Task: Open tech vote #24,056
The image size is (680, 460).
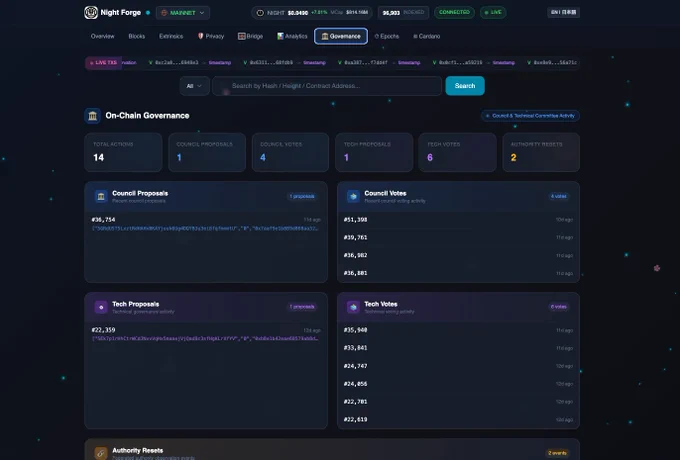Action: click(x=458, y=384)
